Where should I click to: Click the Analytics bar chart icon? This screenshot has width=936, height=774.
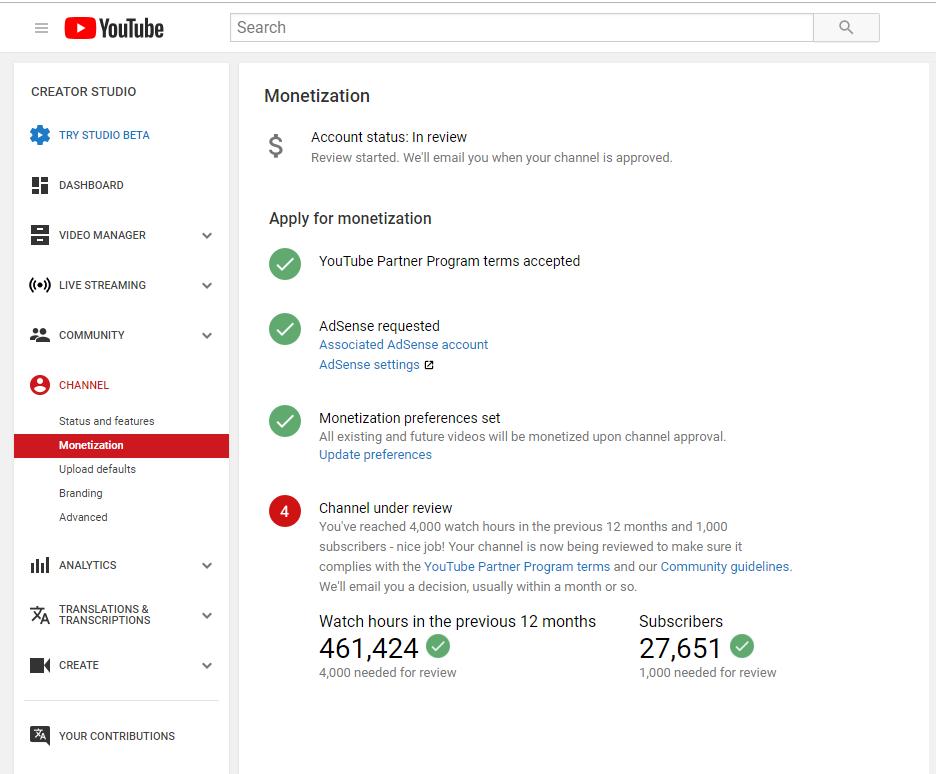tap(40, 565)
